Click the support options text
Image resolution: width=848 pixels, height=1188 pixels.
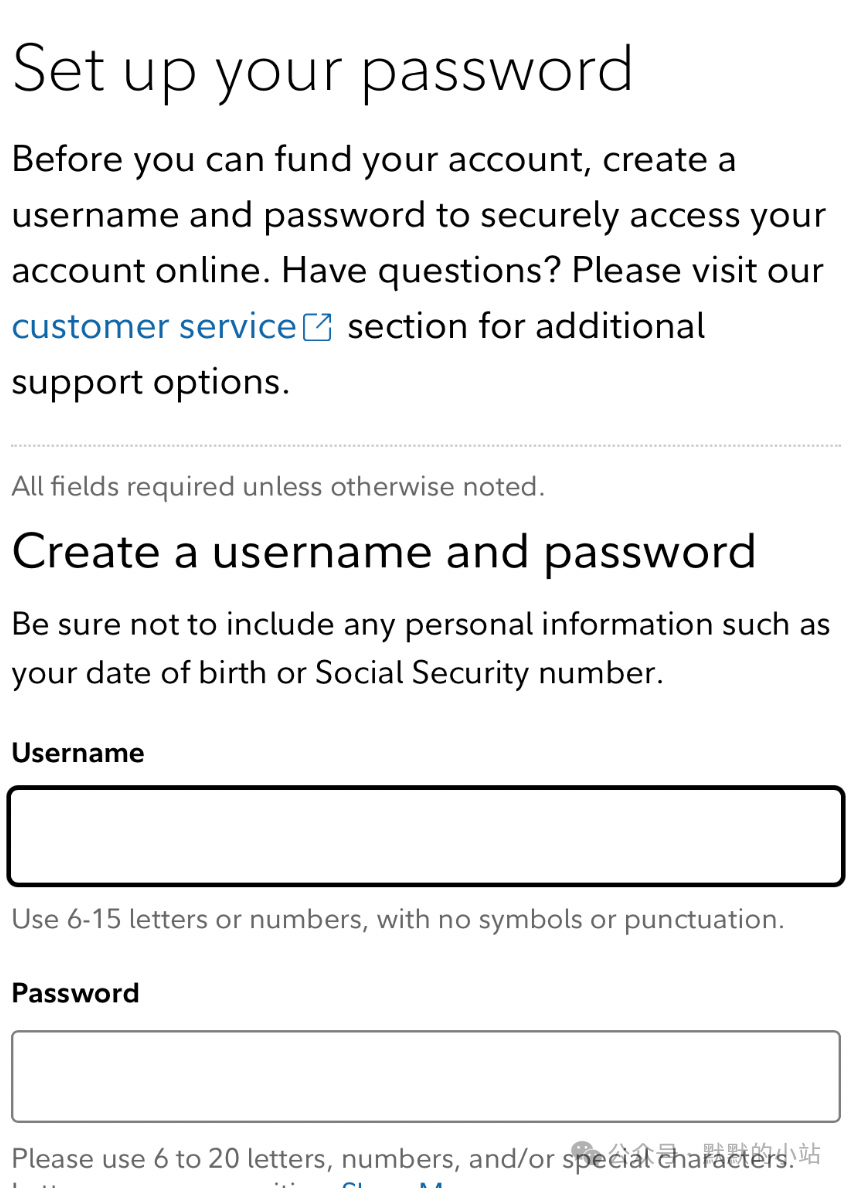151,383
